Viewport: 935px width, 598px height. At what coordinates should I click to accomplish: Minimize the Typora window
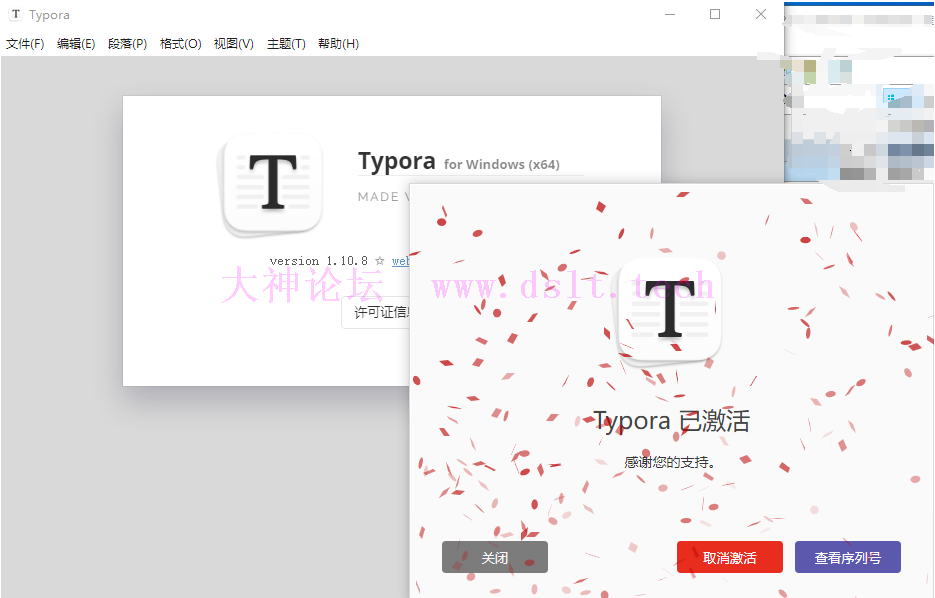[x=670, y=14]
